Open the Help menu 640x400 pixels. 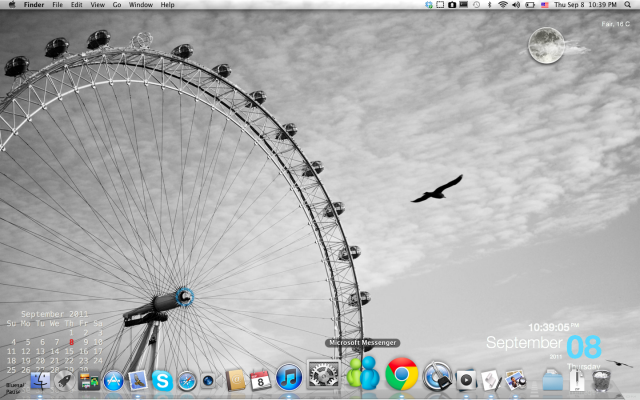[x=167, y=5]
